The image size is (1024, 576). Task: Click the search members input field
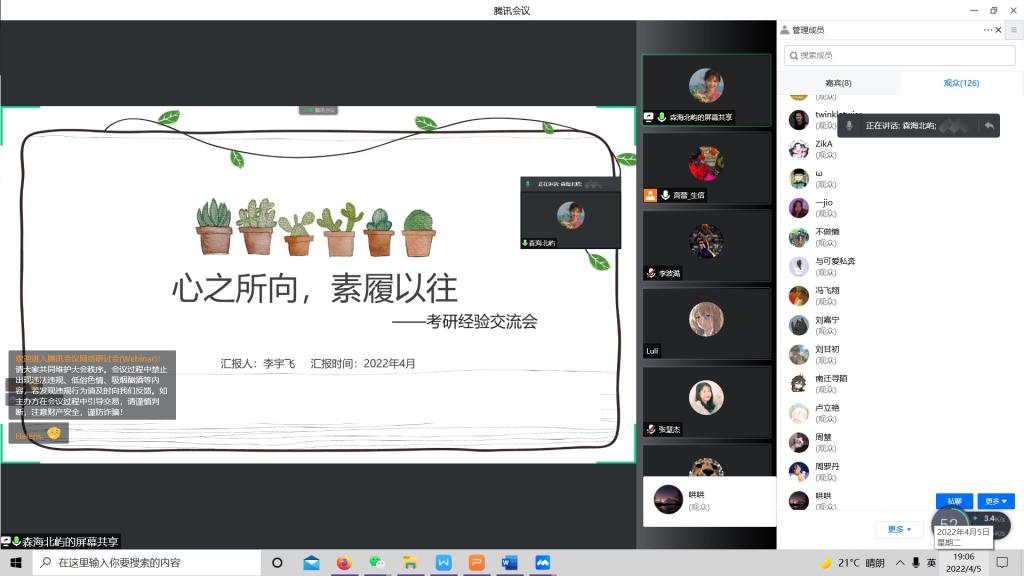pyautogui.click(x=880, y=55)
